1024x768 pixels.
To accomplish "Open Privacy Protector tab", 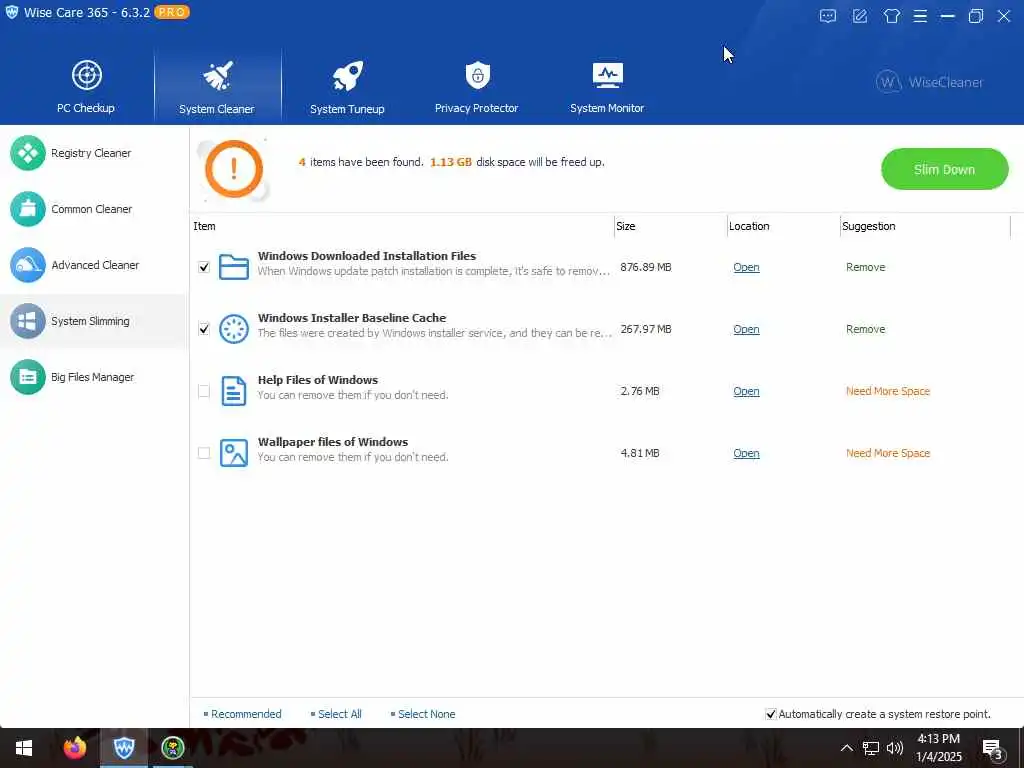I will tap(477, 87).
